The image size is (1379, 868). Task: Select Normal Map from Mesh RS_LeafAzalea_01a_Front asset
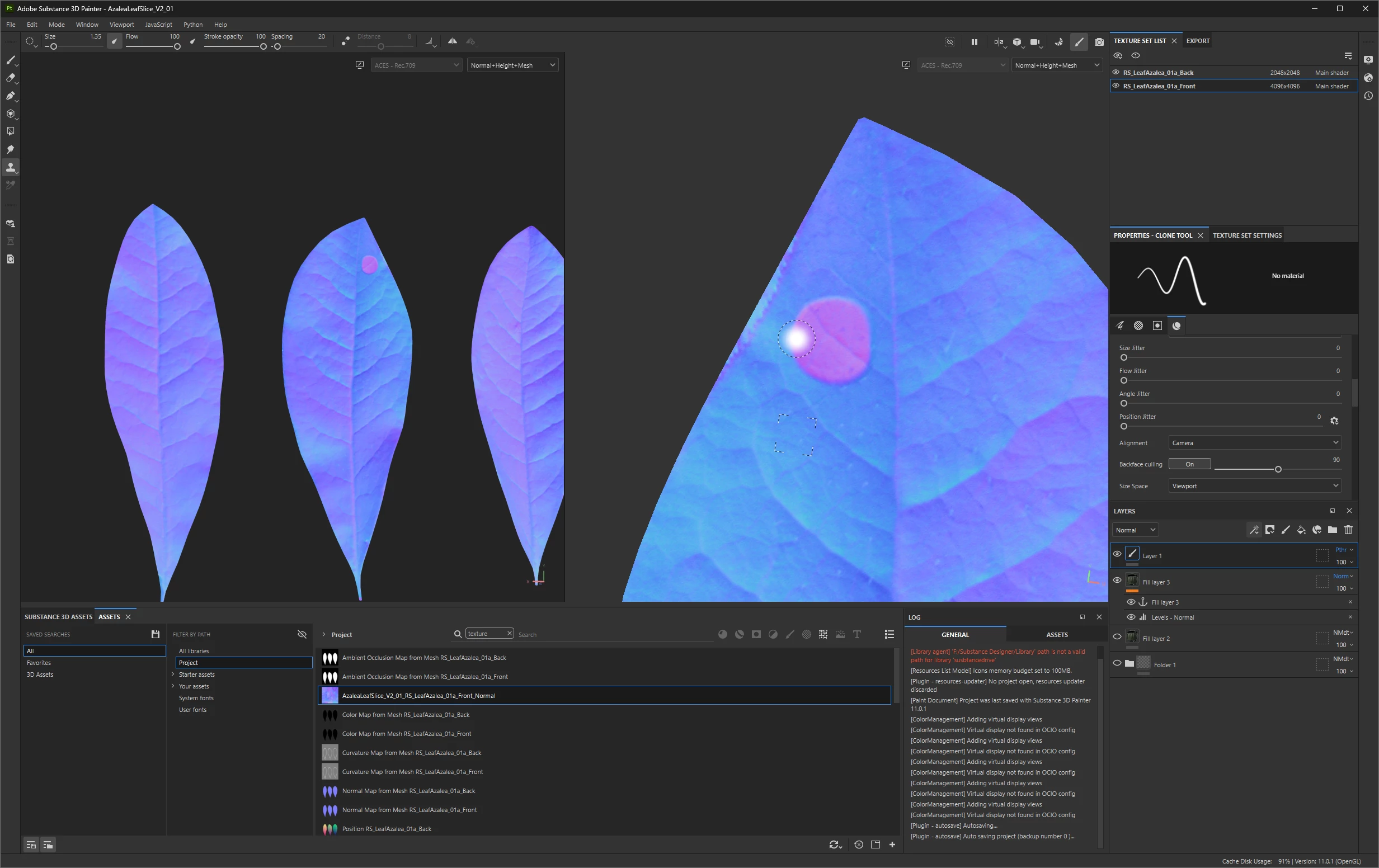409,810
